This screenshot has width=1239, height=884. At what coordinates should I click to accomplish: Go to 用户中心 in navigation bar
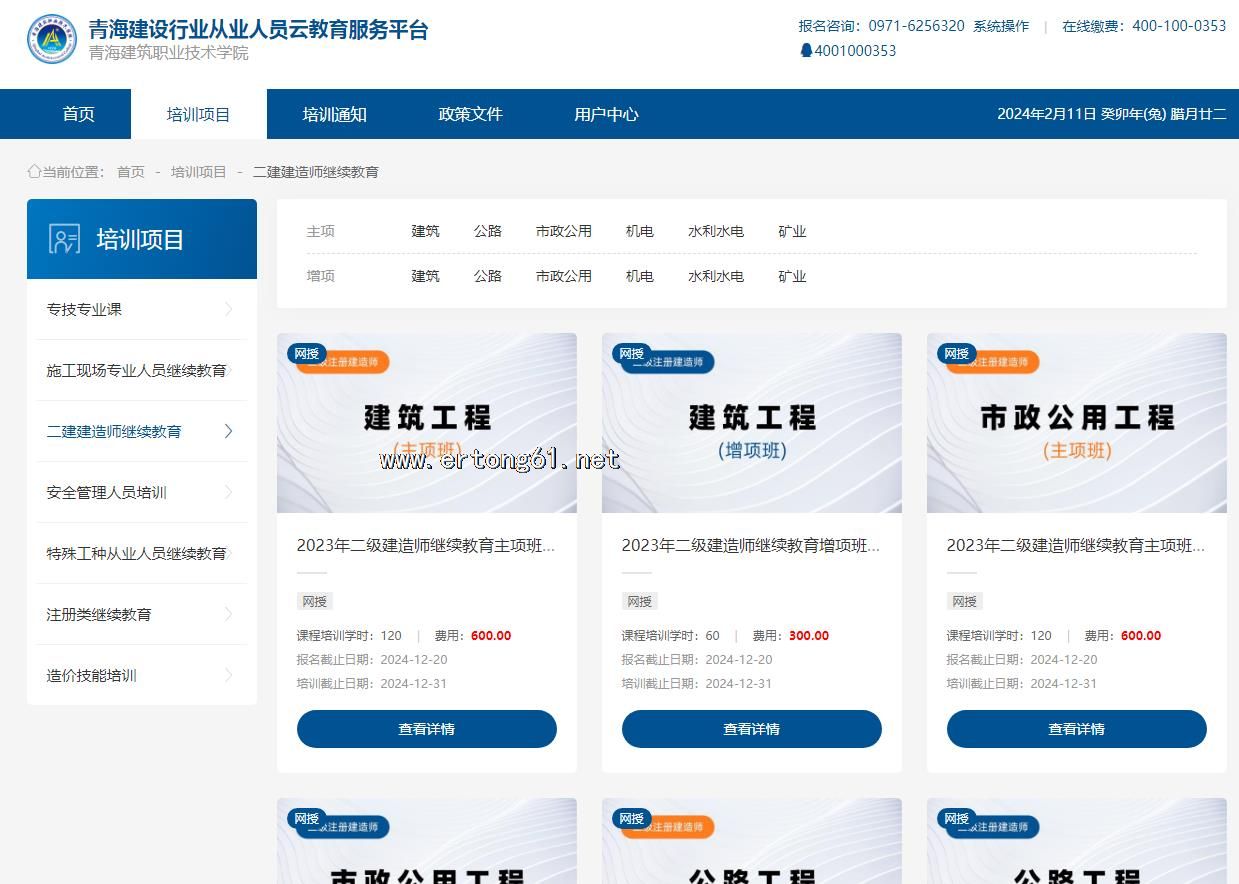tap(606, 114)
